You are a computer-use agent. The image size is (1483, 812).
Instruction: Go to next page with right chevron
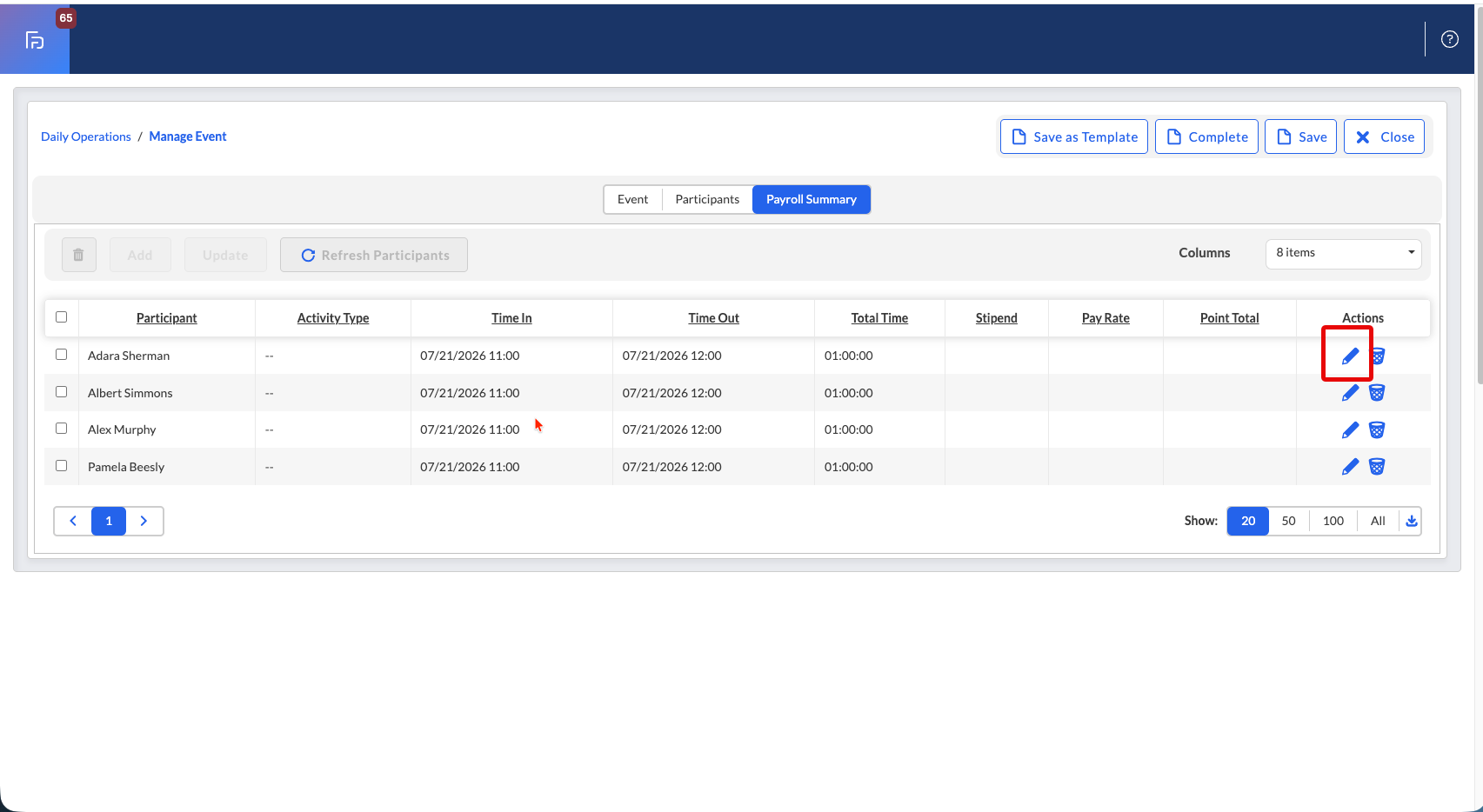[144, 521]
